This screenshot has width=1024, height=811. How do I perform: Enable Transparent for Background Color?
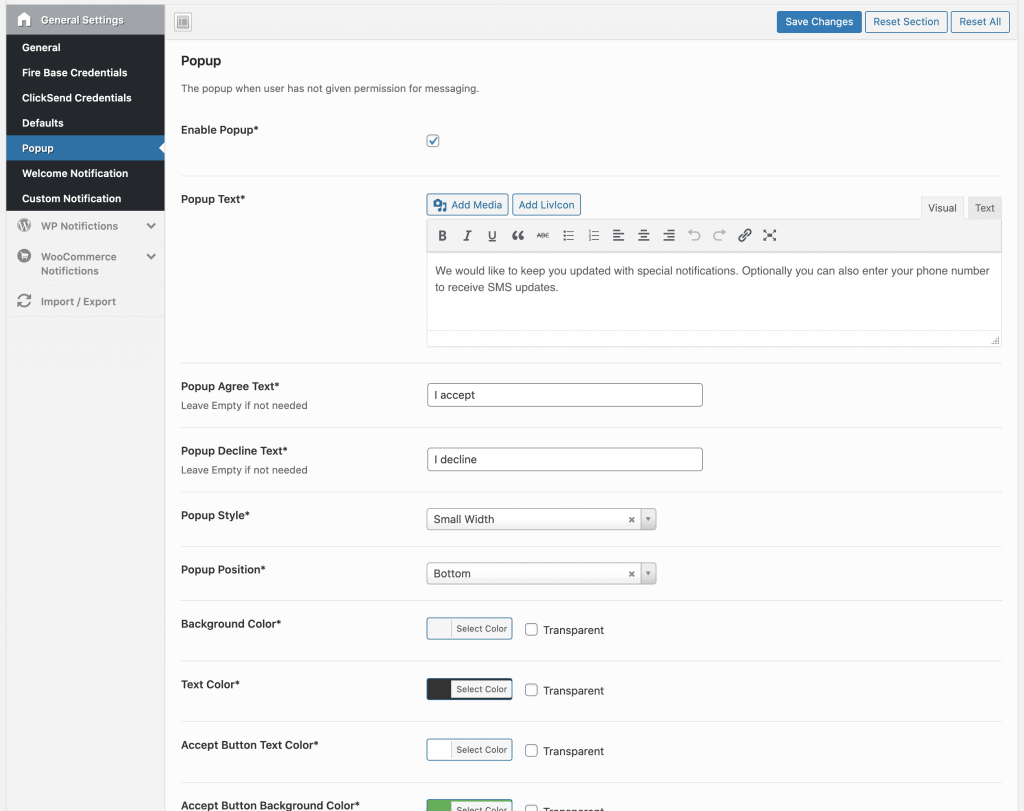coord(532,630)
